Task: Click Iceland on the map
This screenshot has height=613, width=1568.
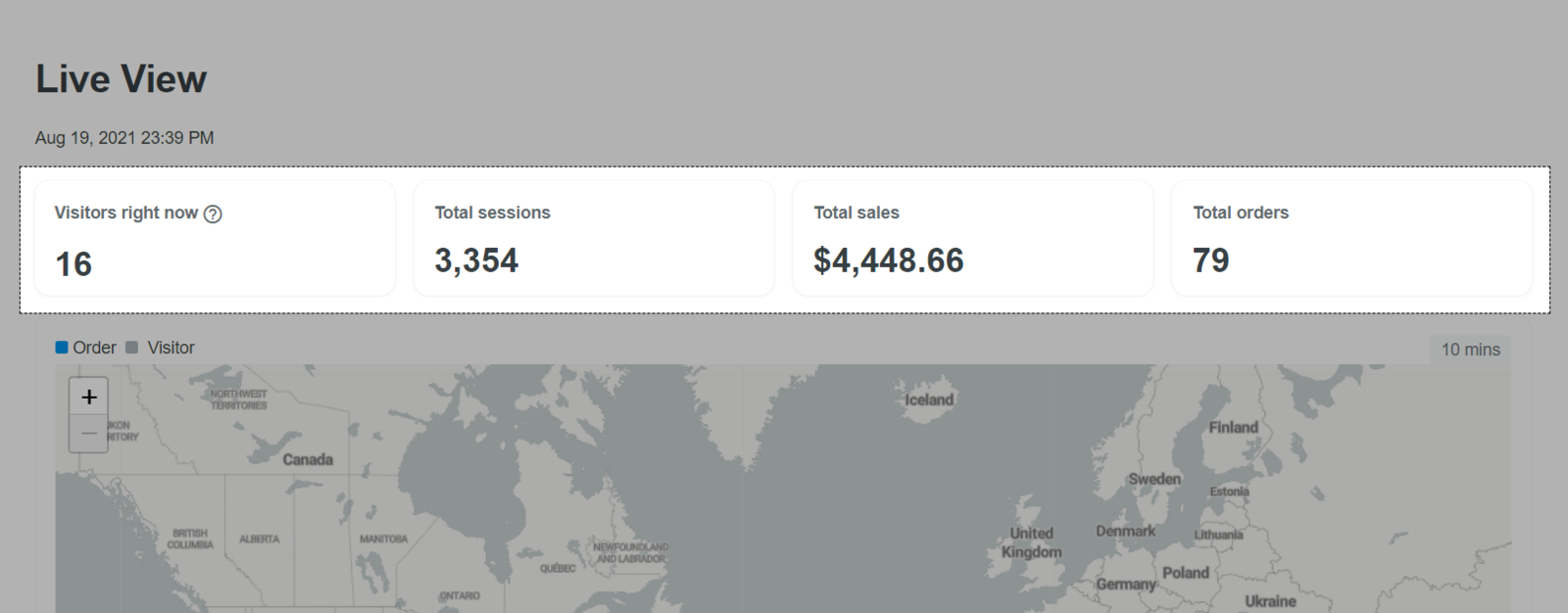Action: tap(928, 400)
